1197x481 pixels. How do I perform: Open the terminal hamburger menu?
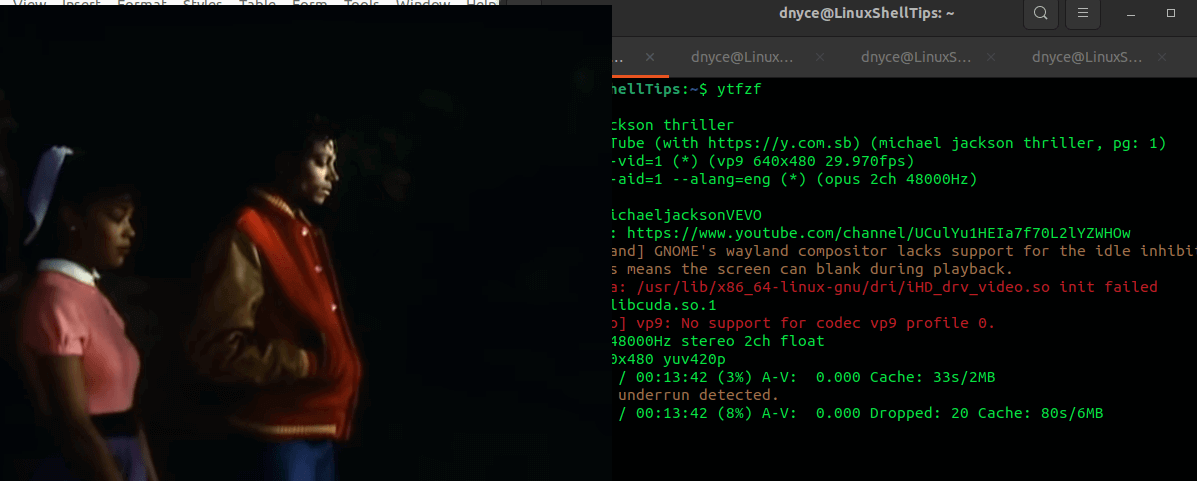click(x=1082, y=13)
